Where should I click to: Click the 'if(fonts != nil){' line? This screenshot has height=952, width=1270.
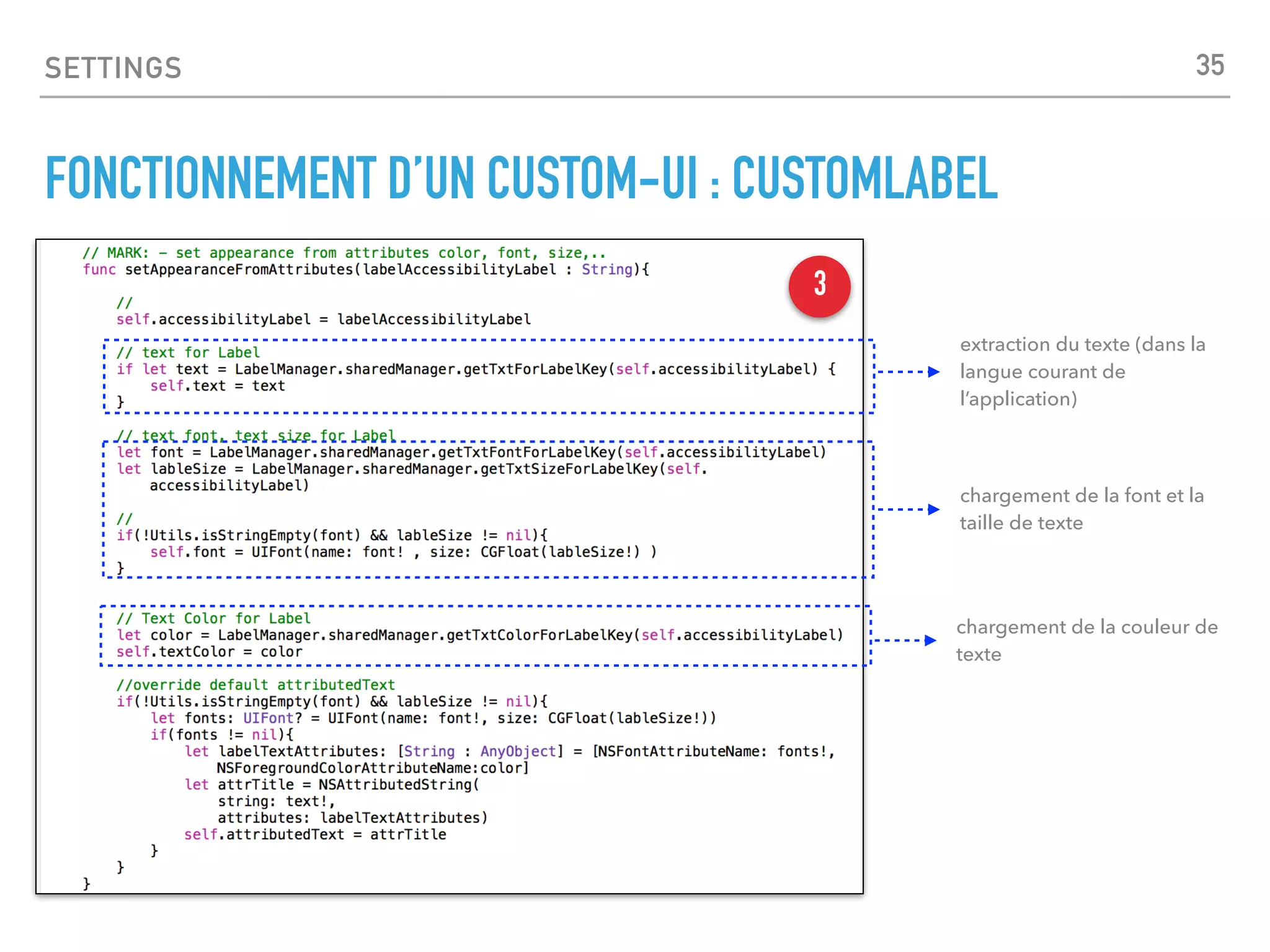pyautogui.click(x=222, y=735)
